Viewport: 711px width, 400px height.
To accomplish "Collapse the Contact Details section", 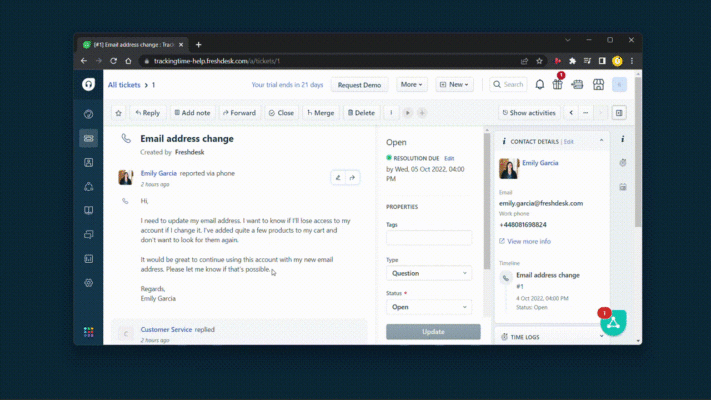I will [601, 141].
